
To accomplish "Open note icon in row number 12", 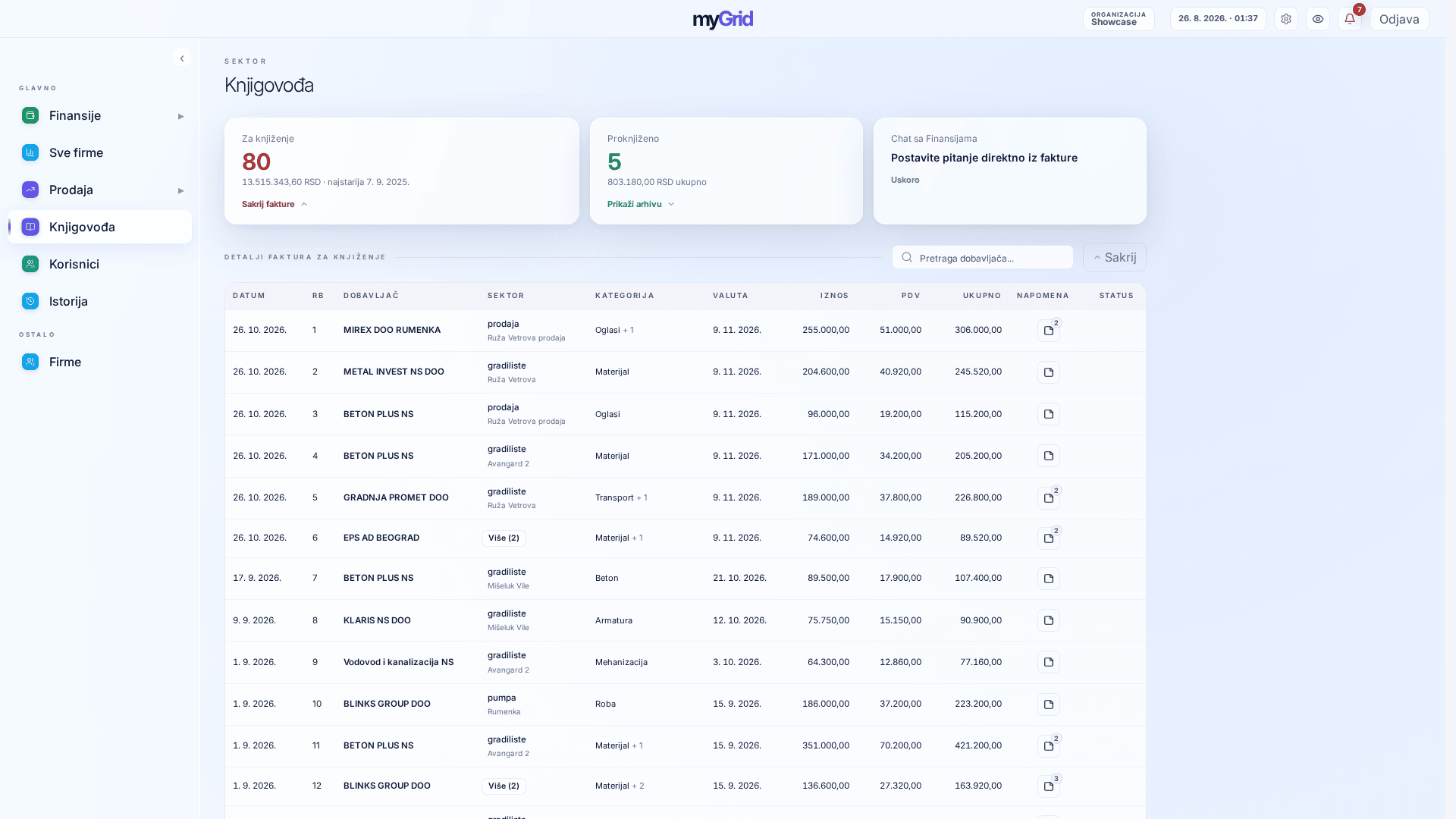I will (x=1049, y=786).
